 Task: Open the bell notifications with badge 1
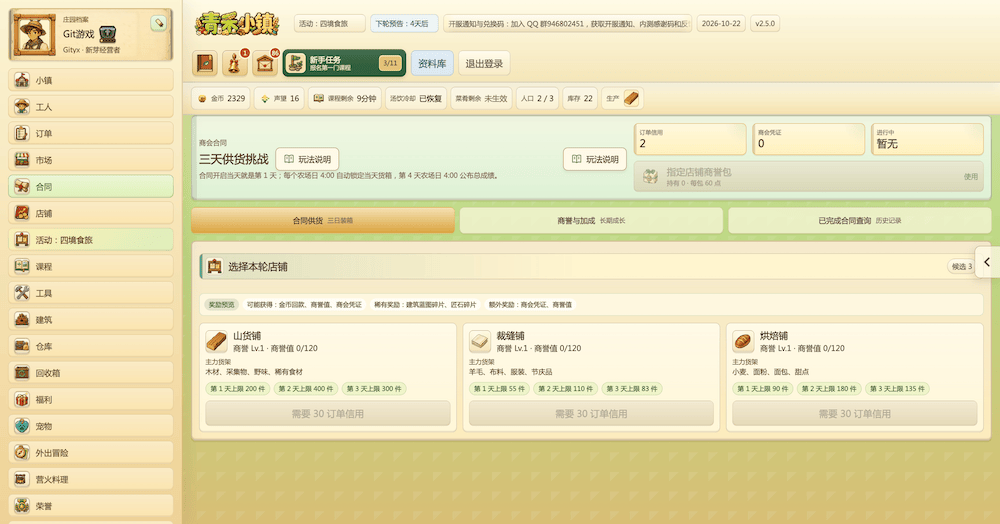pos(235,63)
